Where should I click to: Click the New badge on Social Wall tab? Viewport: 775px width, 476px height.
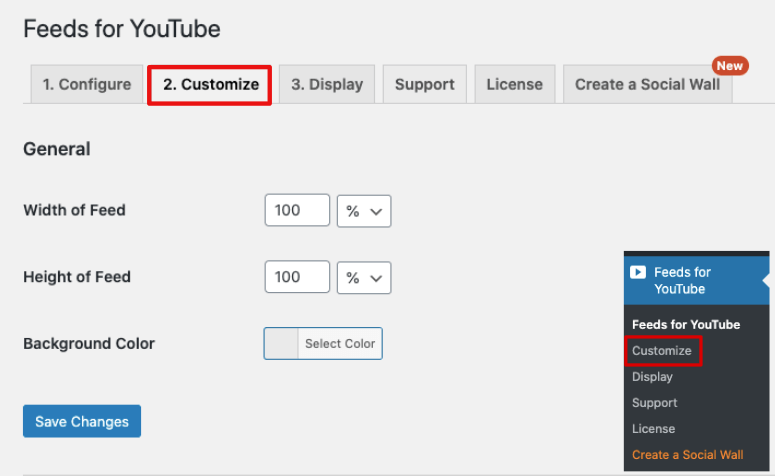pyautogui.click(x=730, y=66)
